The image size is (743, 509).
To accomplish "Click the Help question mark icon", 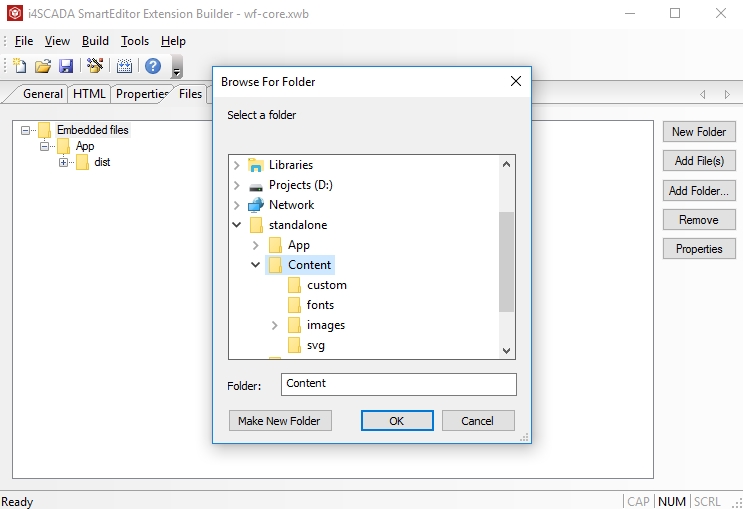I will [x=153, y=65].
